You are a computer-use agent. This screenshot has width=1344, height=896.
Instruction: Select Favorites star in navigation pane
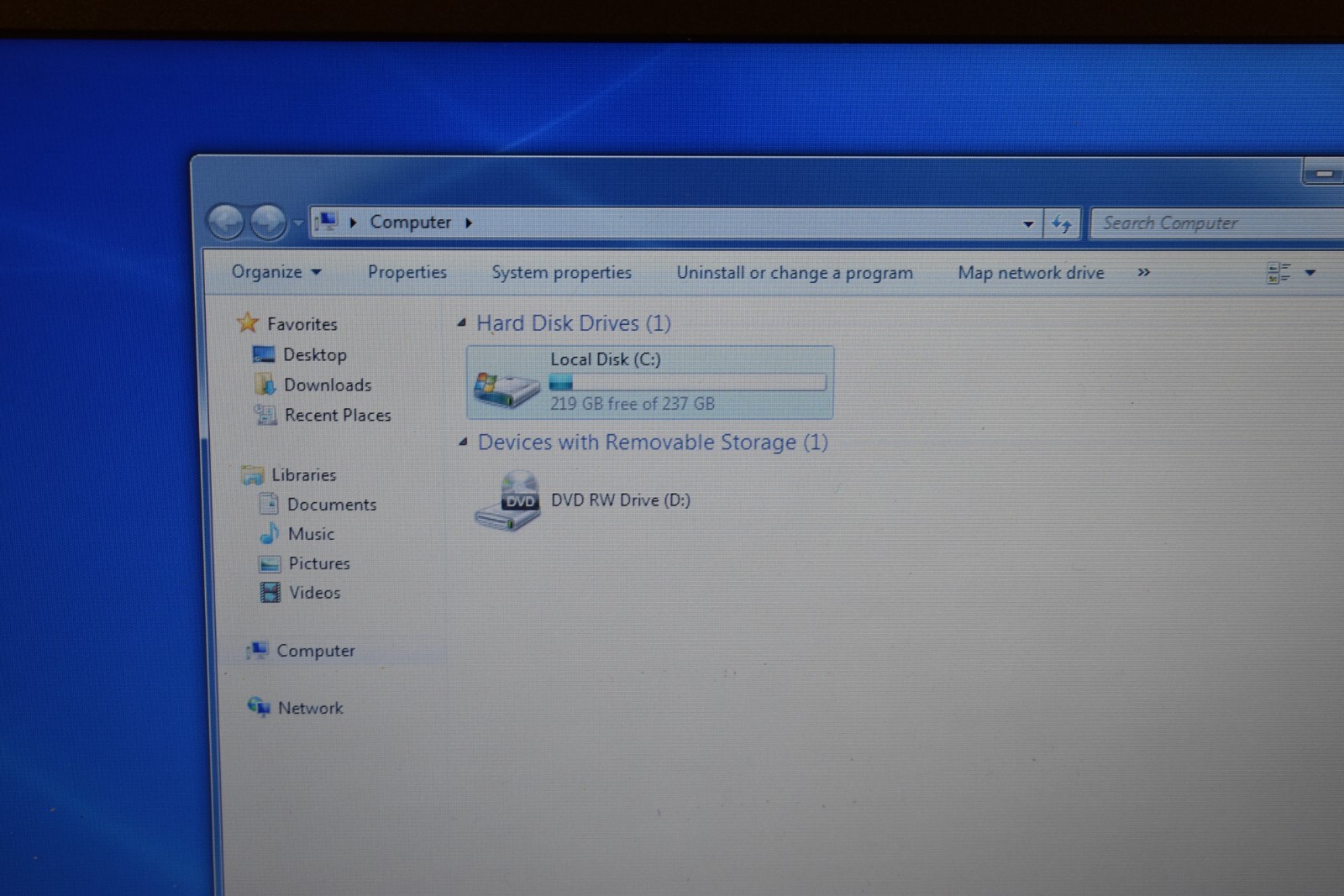point(248,322)
